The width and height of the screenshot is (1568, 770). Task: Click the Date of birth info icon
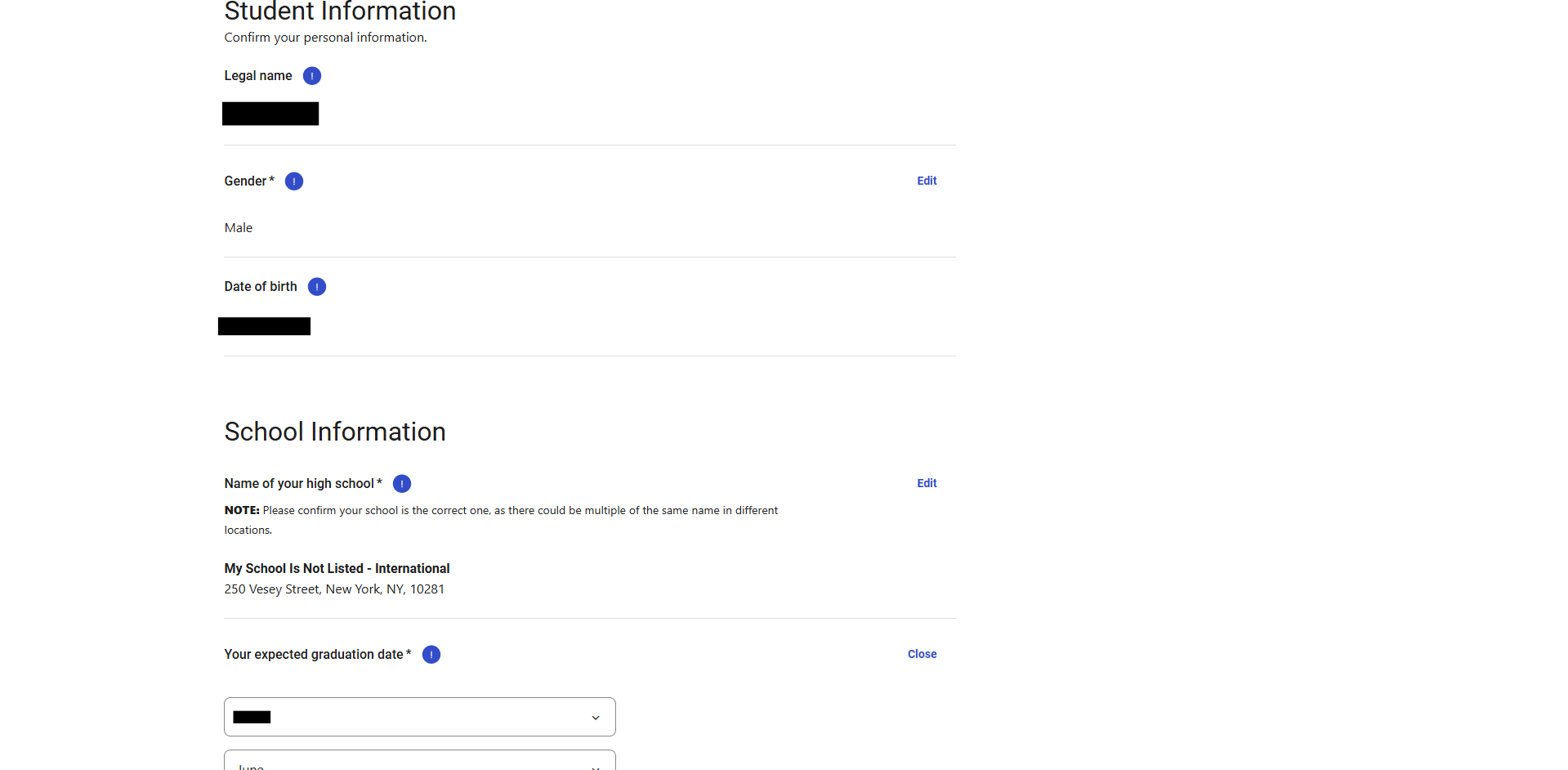click(x=317, y=287)
